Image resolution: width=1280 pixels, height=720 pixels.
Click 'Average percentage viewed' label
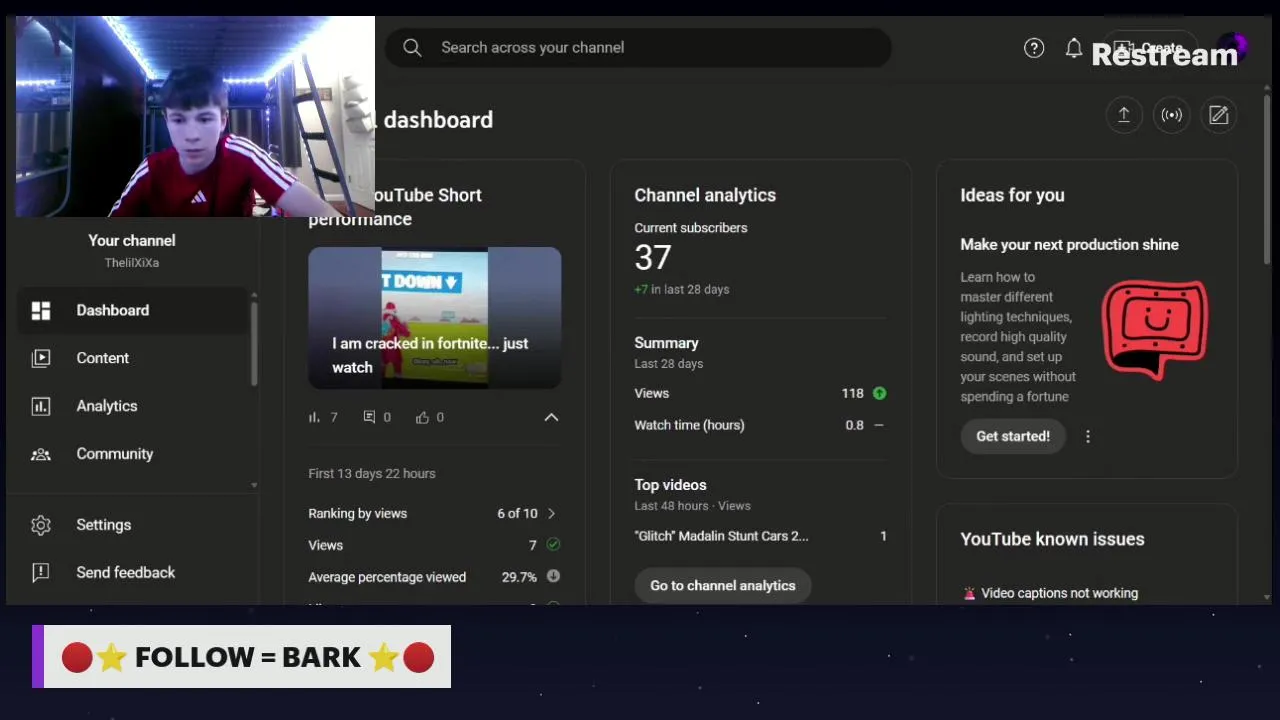pyautogui.click(x=387, y=577)
